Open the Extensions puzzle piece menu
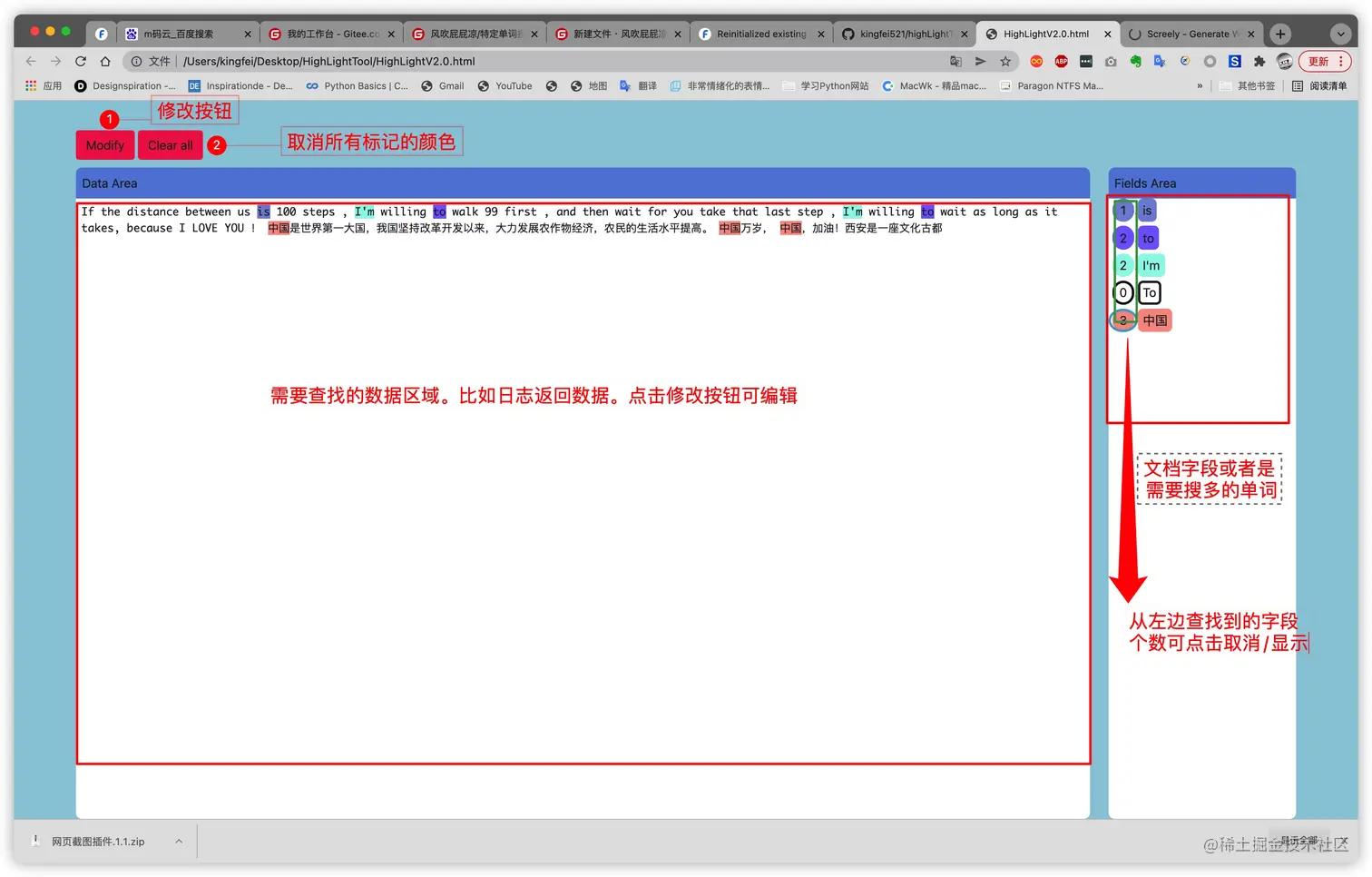The height and width of the screenshot is (877, 1372). (x=1259, y=61)
